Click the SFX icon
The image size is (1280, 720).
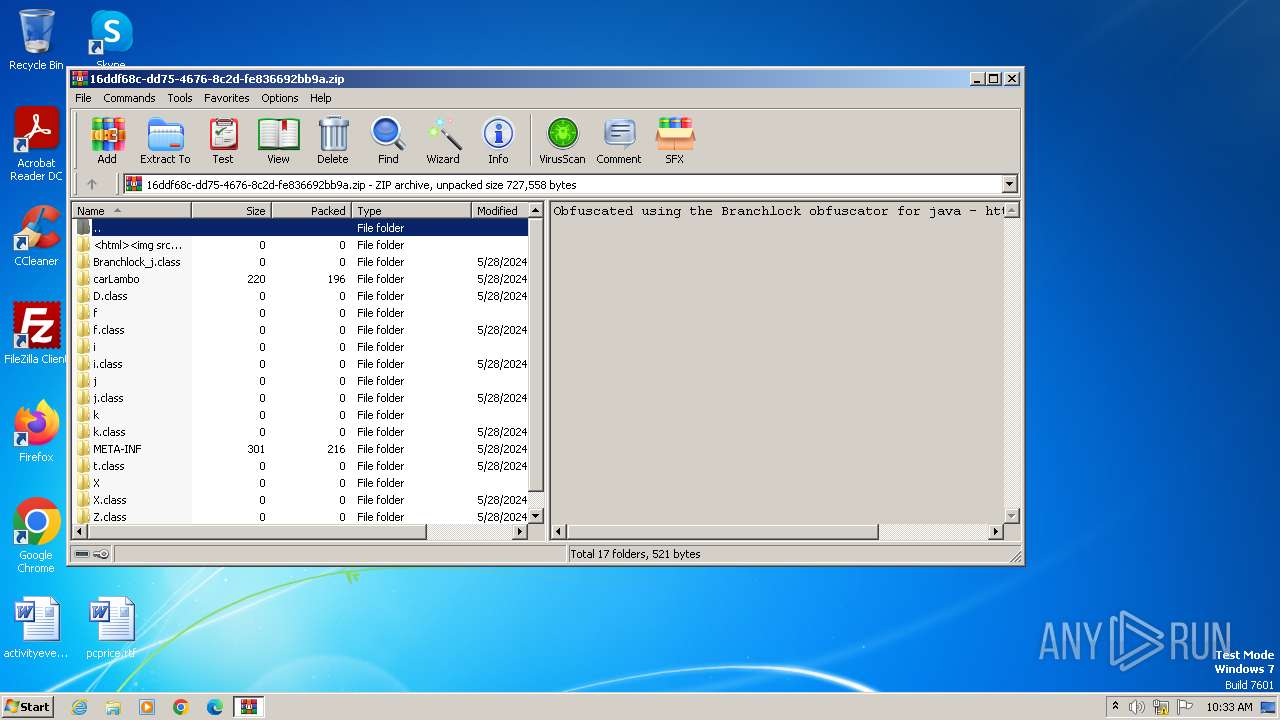(x=675, y=140)
